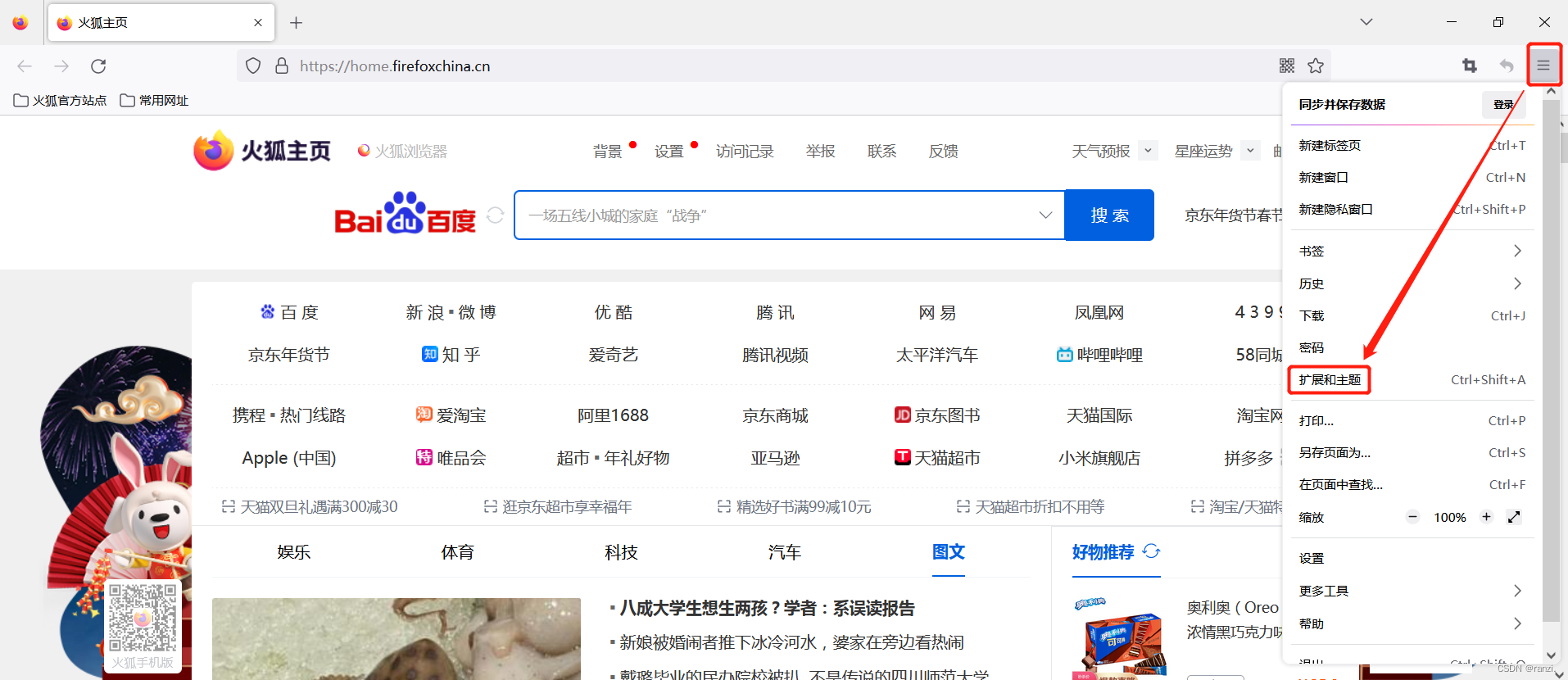The image size is (1568, 680).
Task: Click the 火狐手机版 QR code image
Action: [143, 619]
